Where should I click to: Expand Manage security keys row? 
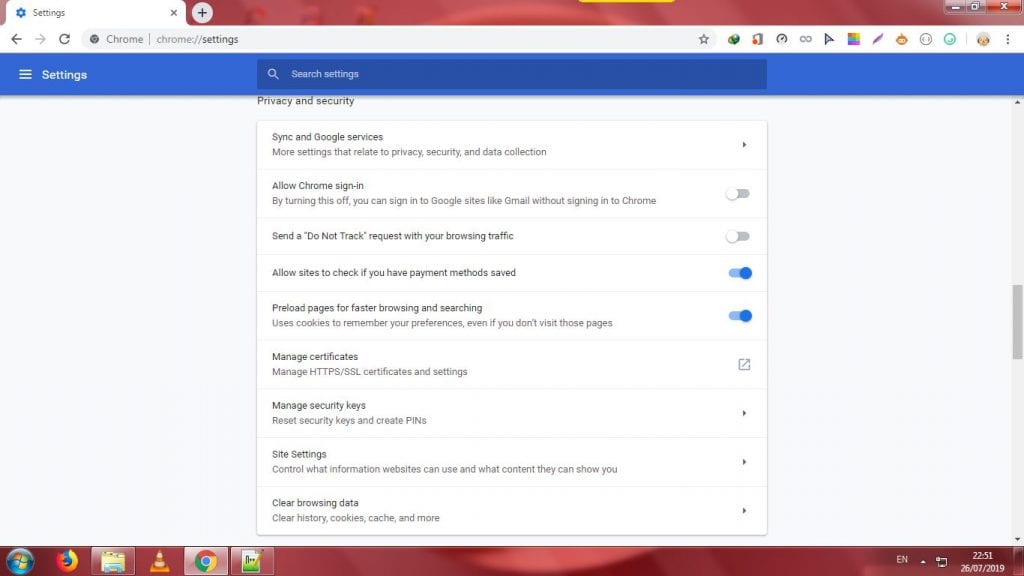pyautogui.click(x=744, y=413)
